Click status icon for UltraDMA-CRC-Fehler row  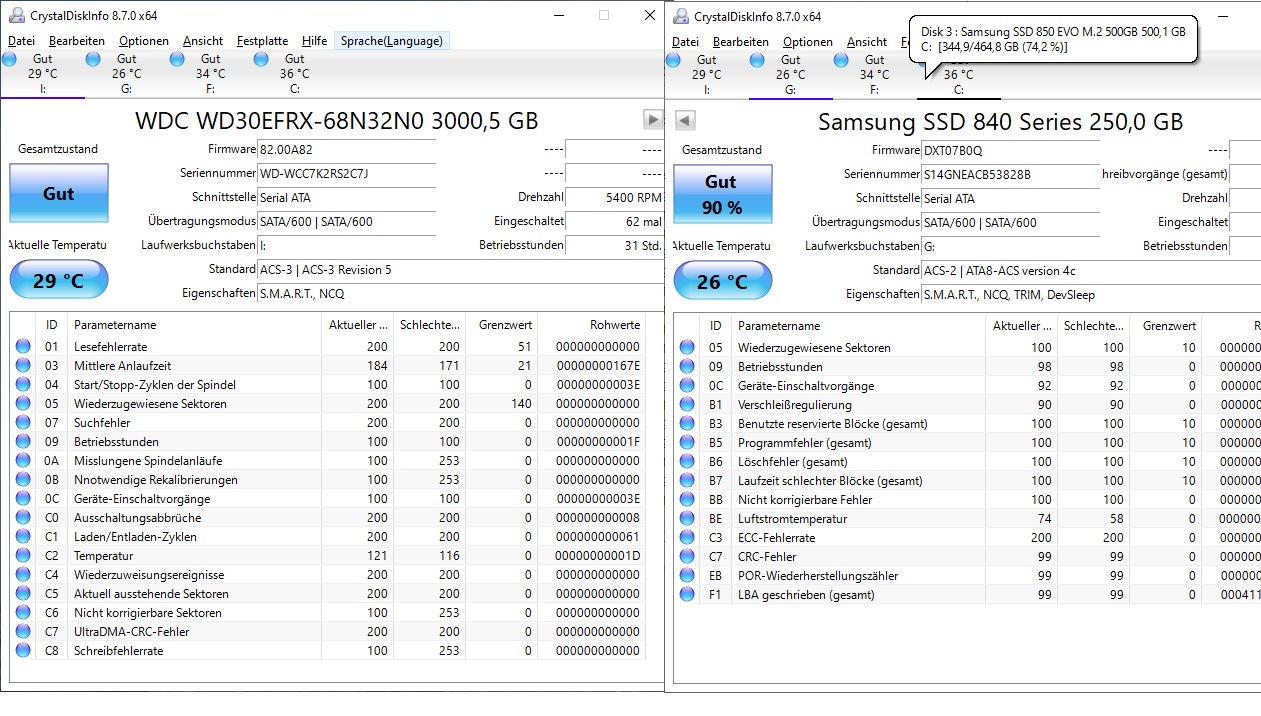tap(23, 632)
